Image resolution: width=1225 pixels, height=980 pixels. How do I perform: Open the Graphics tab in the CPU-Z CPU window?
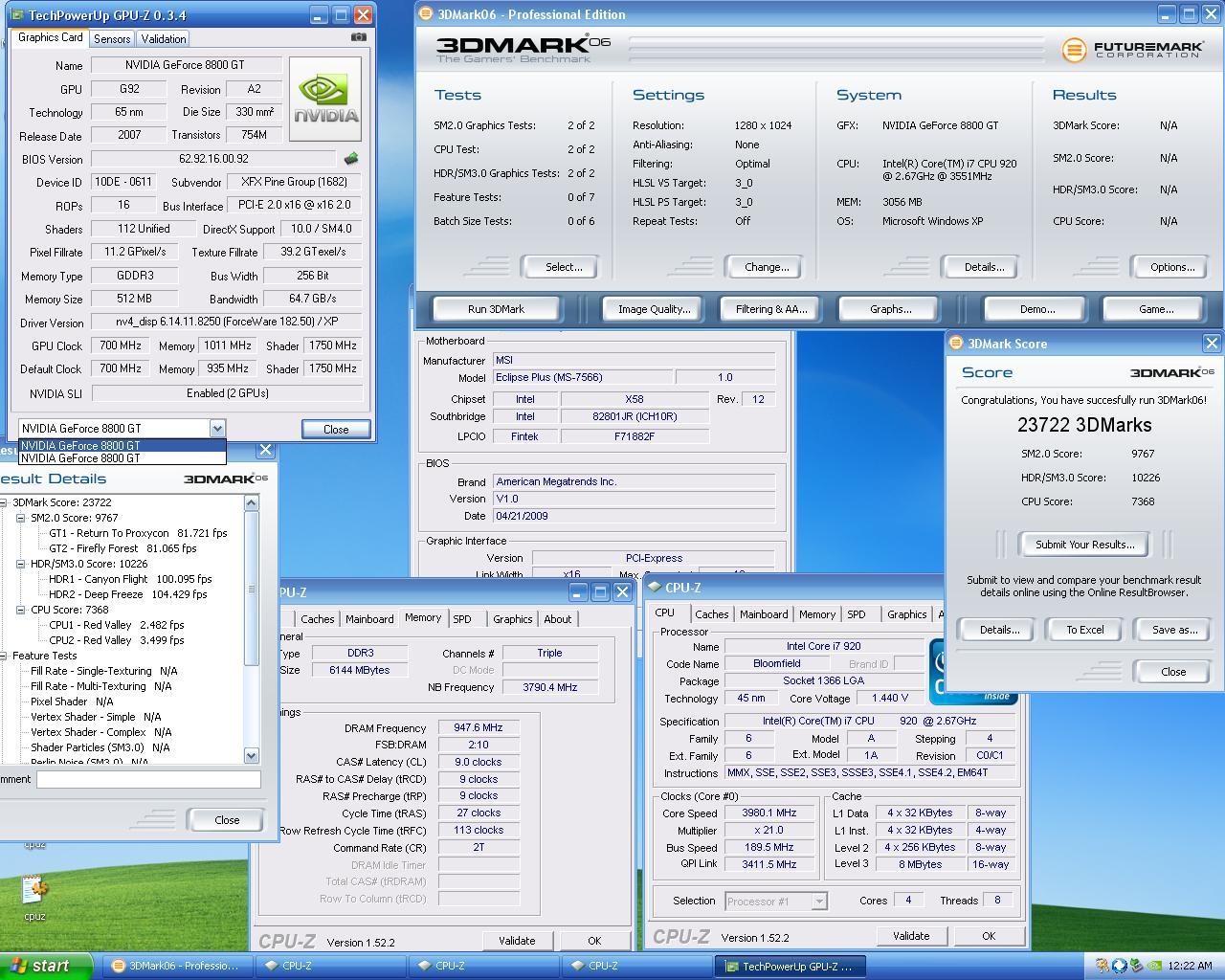click(906, 614)
